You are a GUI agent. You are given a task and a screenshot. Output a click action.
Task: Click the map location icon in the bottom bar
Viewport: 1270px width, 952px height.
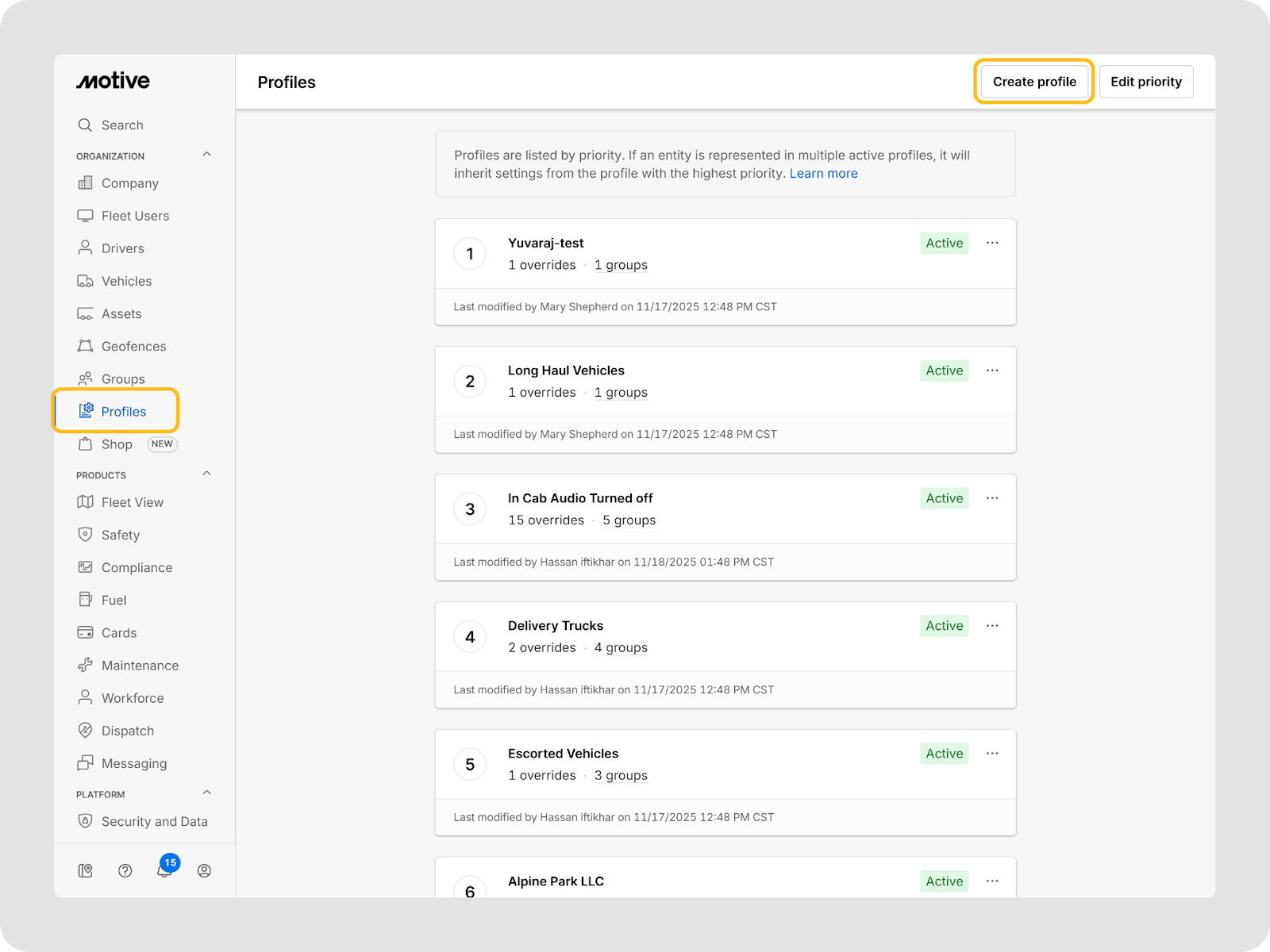point(86,871)
